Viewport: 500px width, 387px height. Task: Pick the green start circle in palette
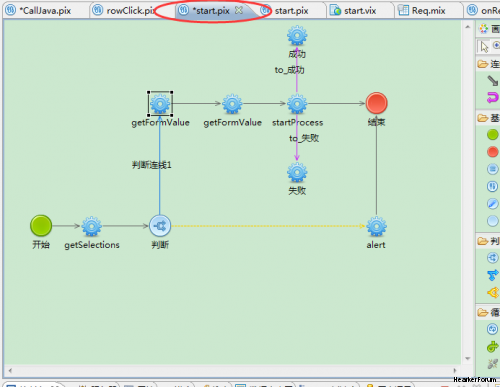click(x=493, y=135)
